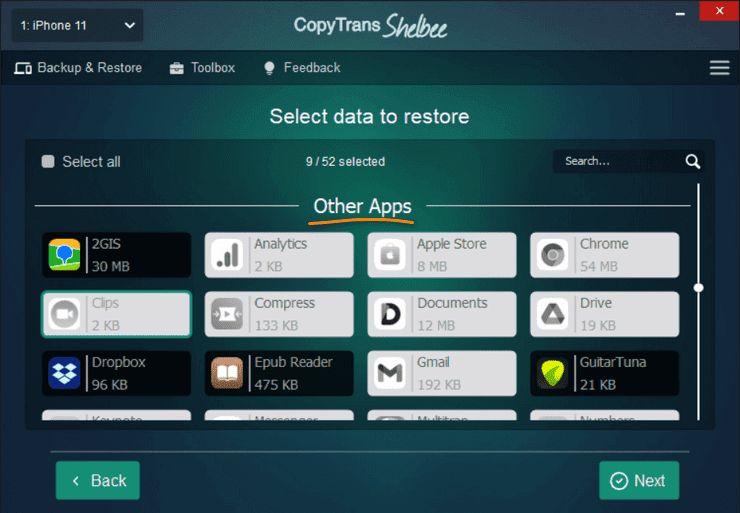Image resolution: width=740 pixels, height=513 pixels.
Task: Open the Backup & Restore tab
Action: [x=78, y=68]
